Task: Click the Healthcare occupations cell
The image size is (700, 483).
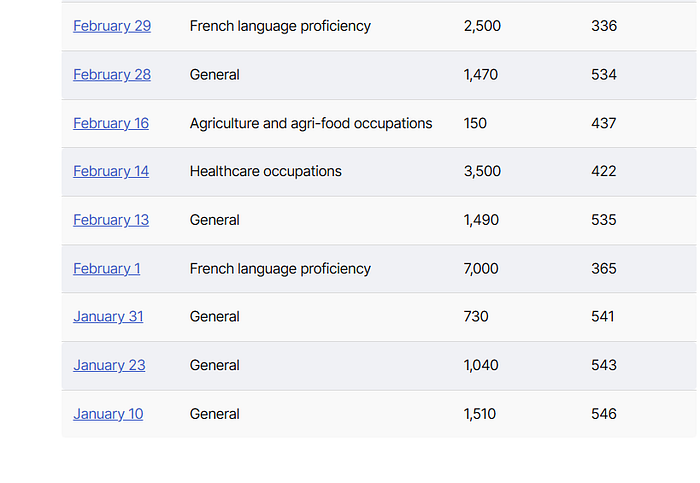Action: point(266,171)
